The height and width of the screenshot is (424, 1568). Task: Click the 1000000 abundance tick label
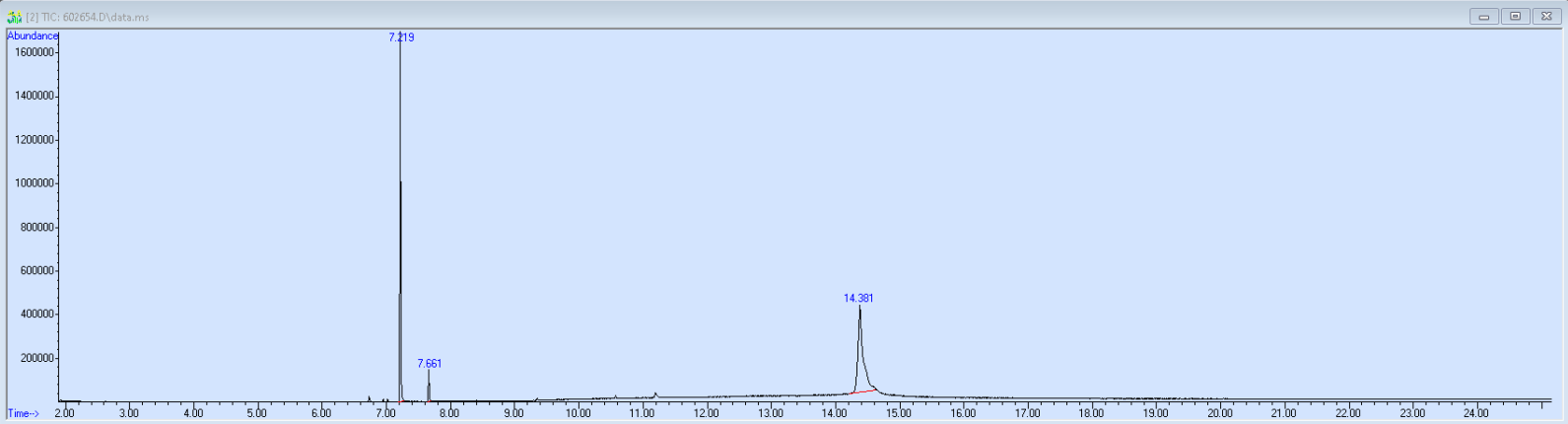tap(34, 183)
